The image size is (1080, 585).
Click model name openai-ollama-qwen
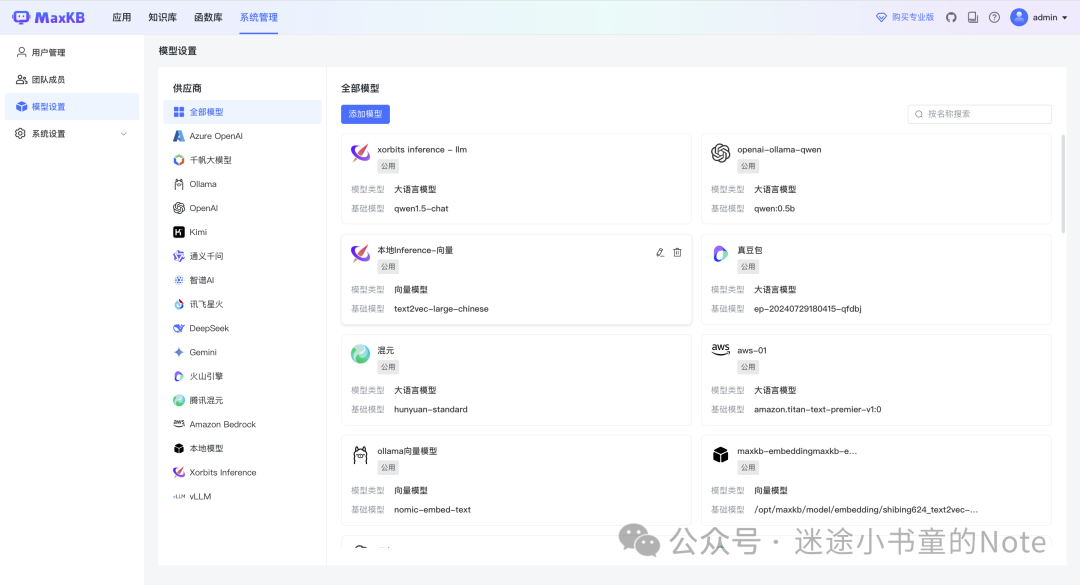click(x=779, y=150)
